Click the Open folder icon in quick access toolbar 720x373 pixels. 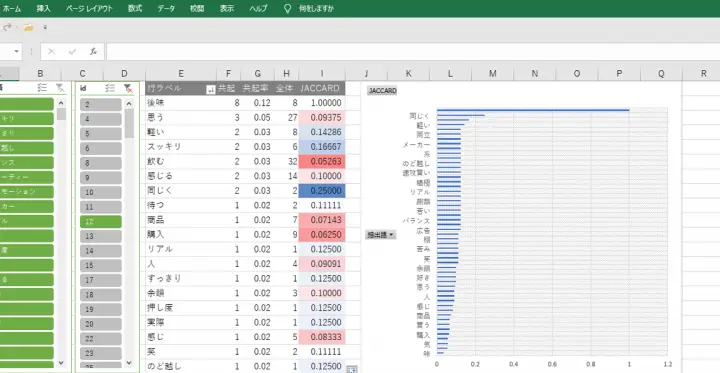point(28,28)
